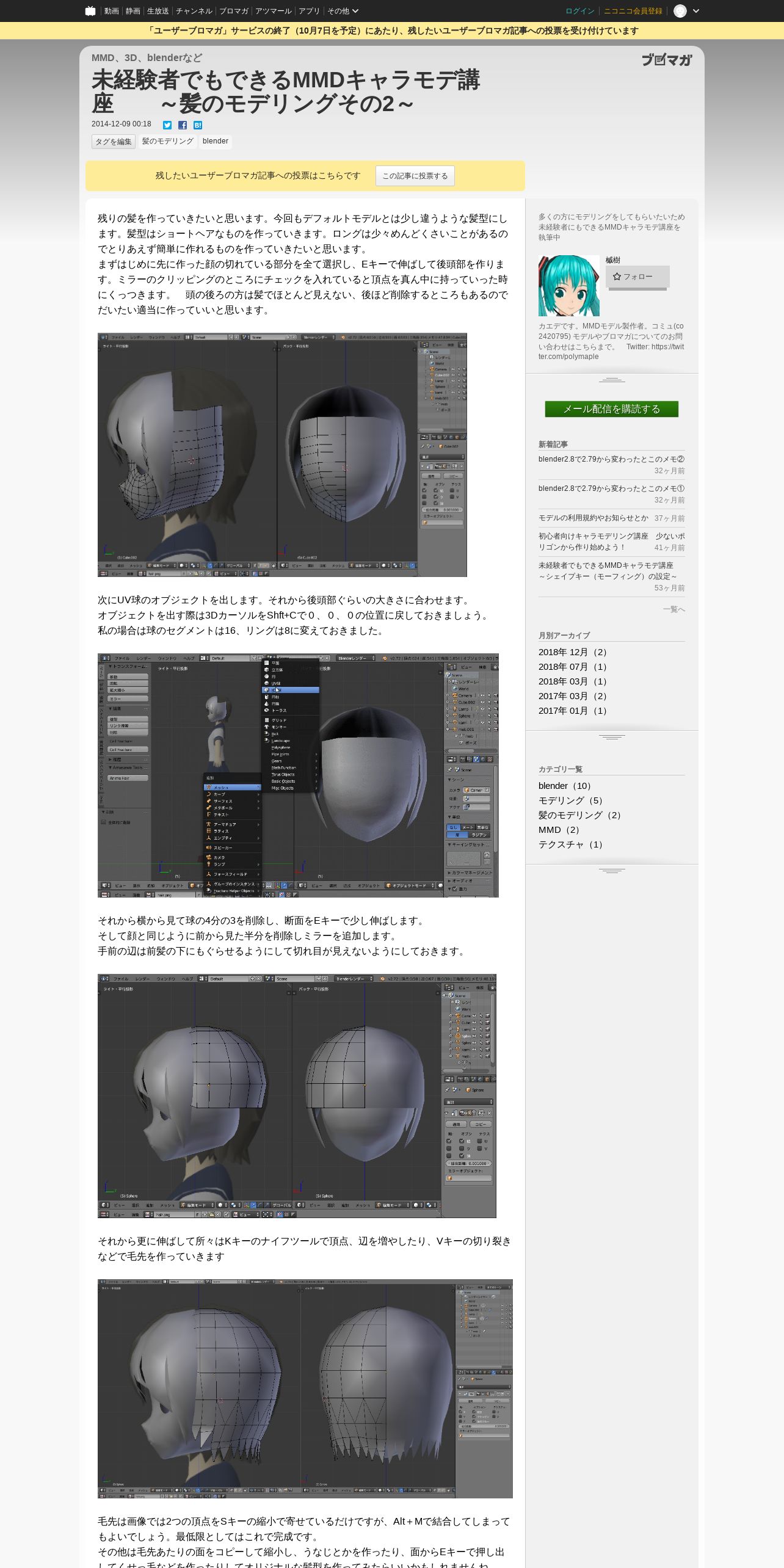Open the アプリ menu item
784x1568 pixels.
coord(310,11)
